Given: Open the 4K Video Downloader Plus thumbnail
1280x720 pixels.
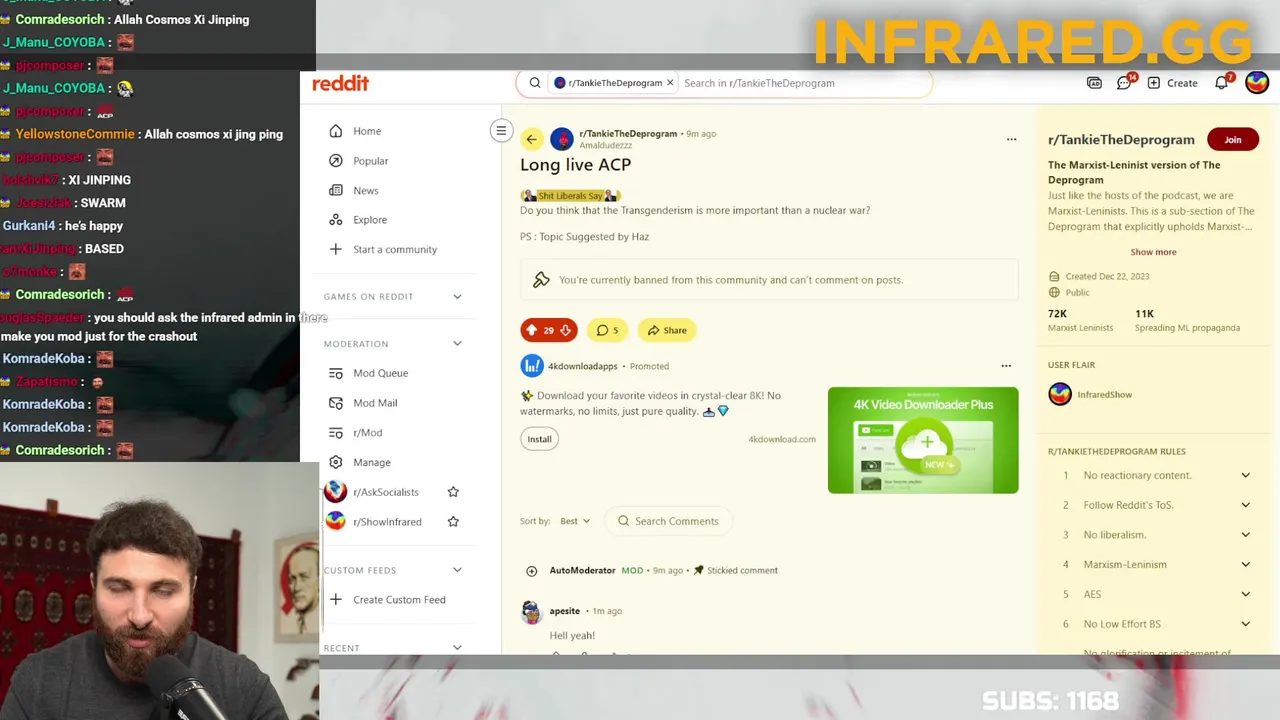Looking at the screenshot, I should 923,440.
